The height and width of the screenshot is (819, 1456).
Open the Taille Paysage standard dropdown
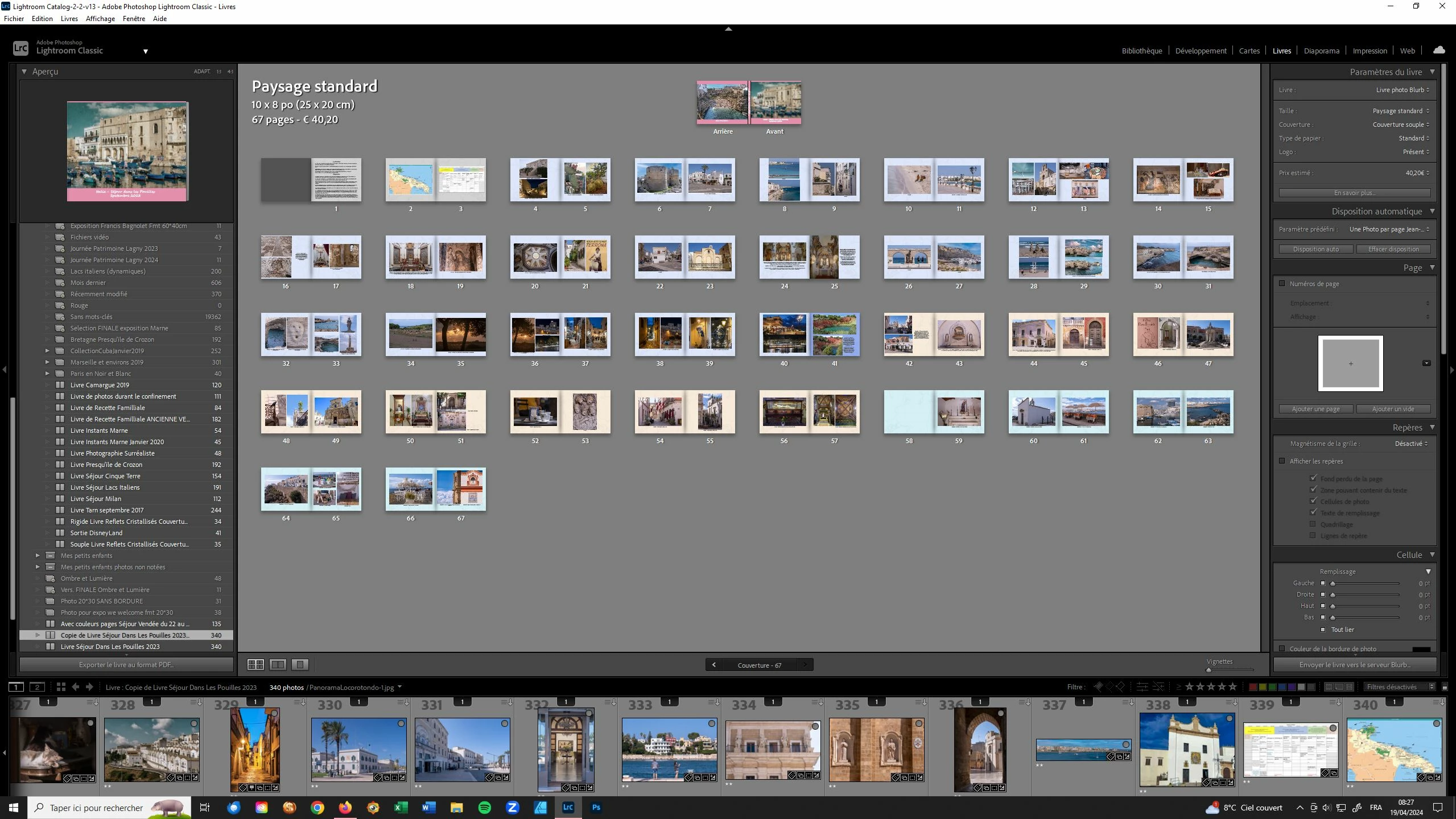tap(1400, 111)
